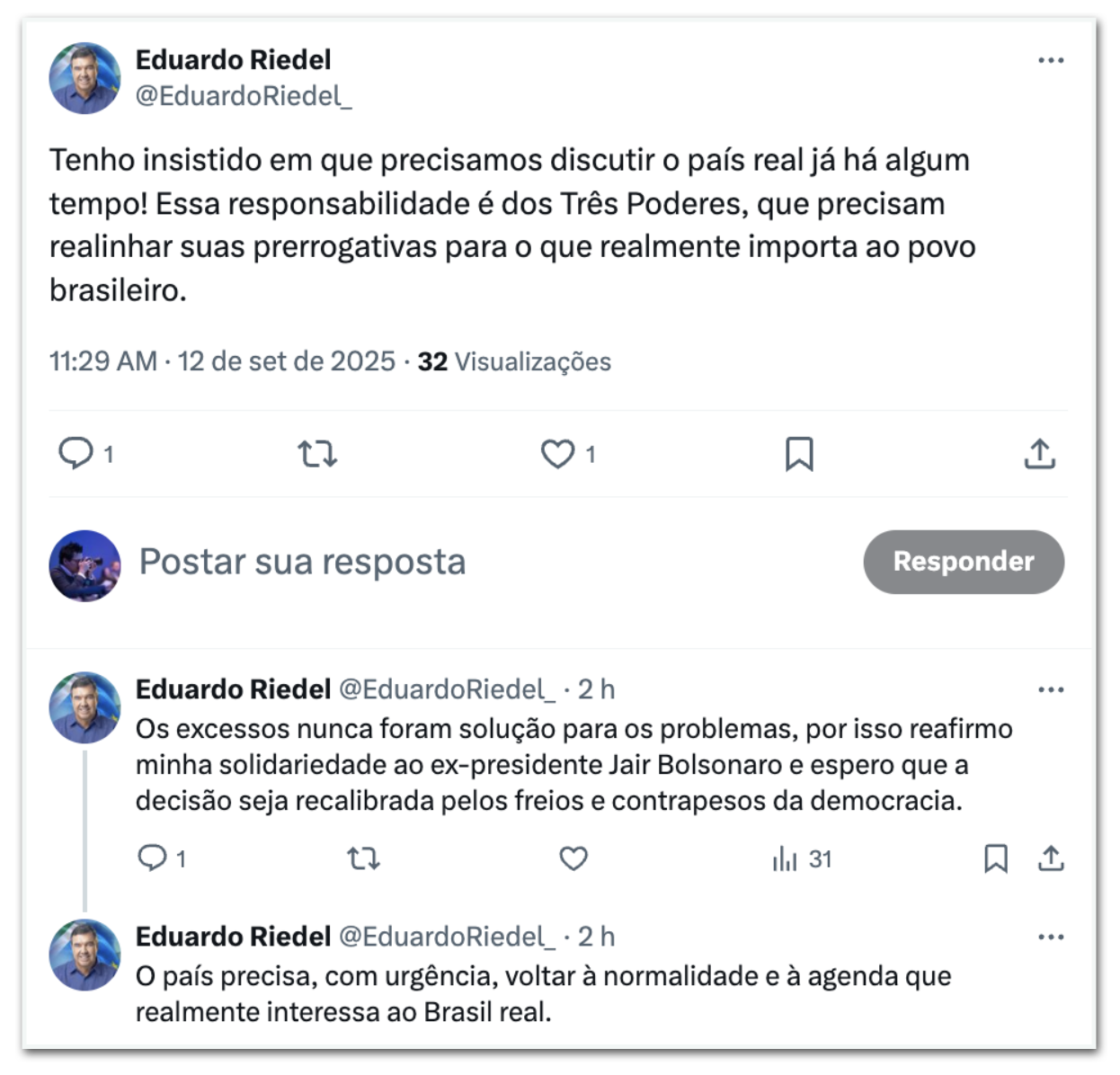Like the reply mentioning freios e contrapesos
This screenshot has width=1120, height=1075.
pyautogui.click(x=573, y=859)
